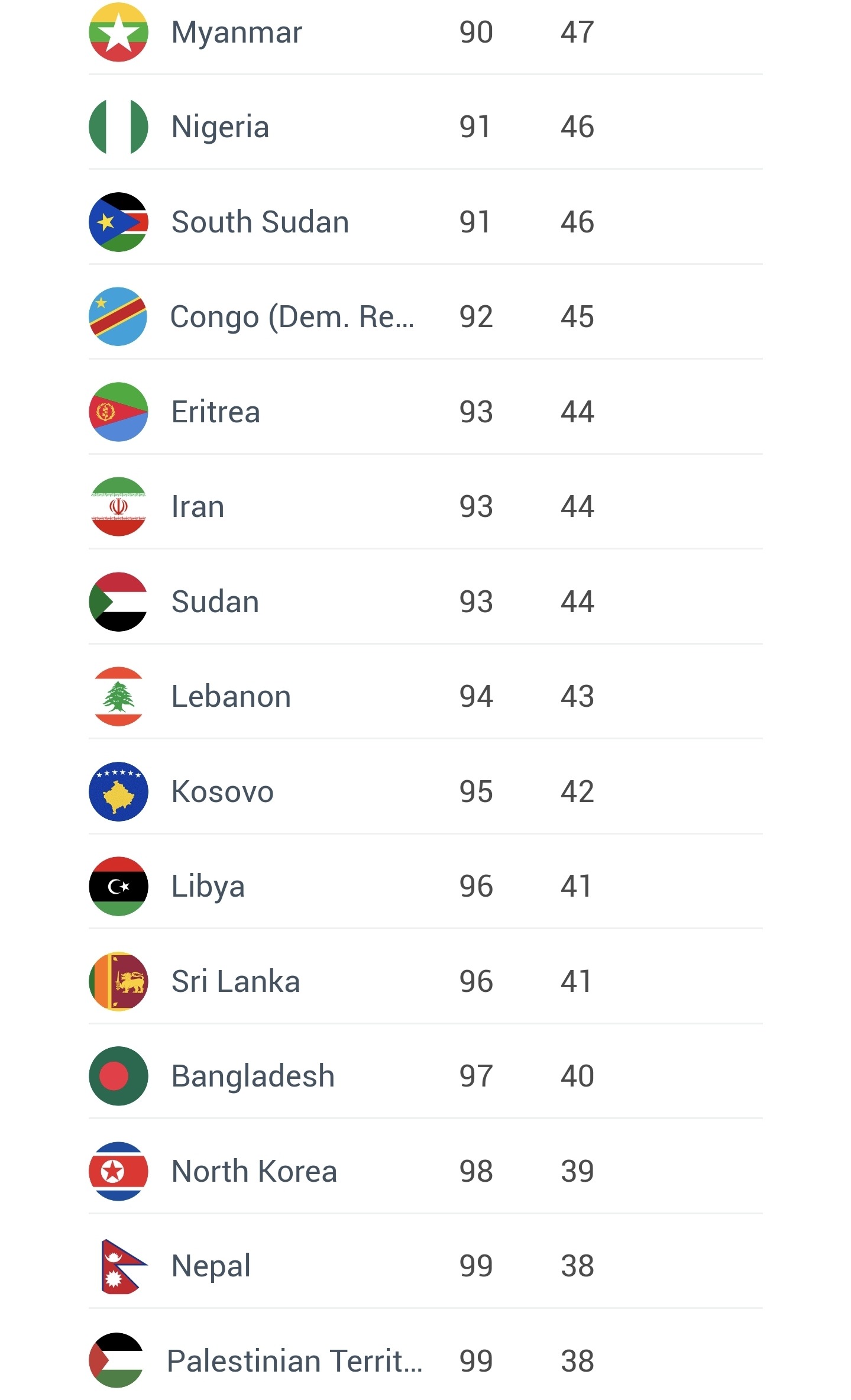
Task: Click the Sri Lanka flag icon
Action: pos(118,981)
